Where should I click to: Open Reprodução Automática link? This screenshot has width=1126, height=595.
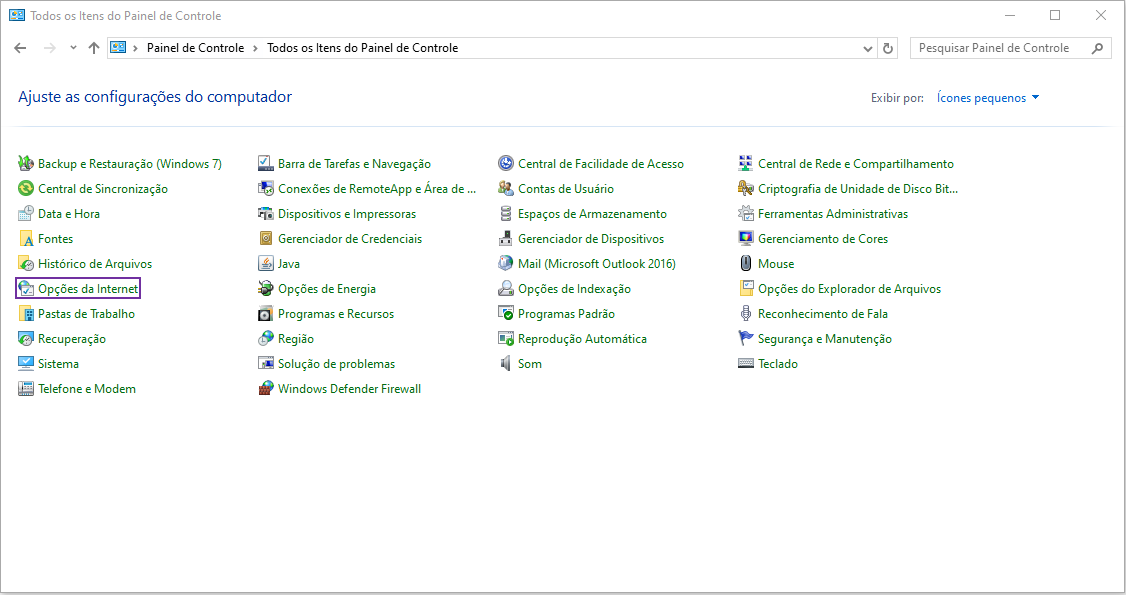click(x=582, y=339)
